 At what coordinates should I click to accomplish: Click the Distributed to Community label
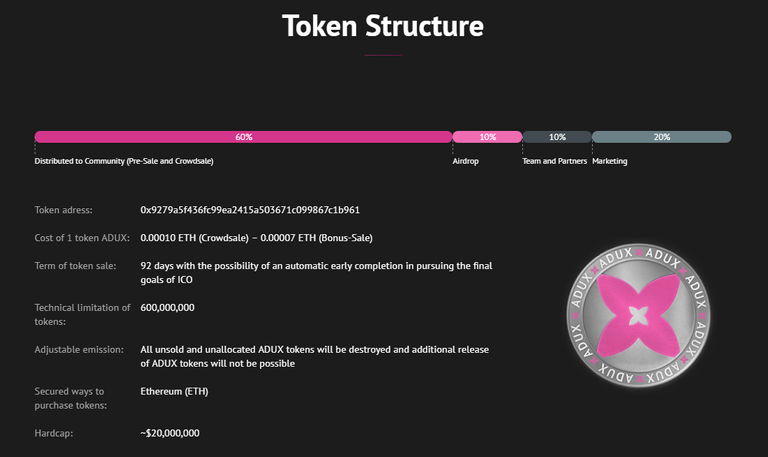point(124,161)
